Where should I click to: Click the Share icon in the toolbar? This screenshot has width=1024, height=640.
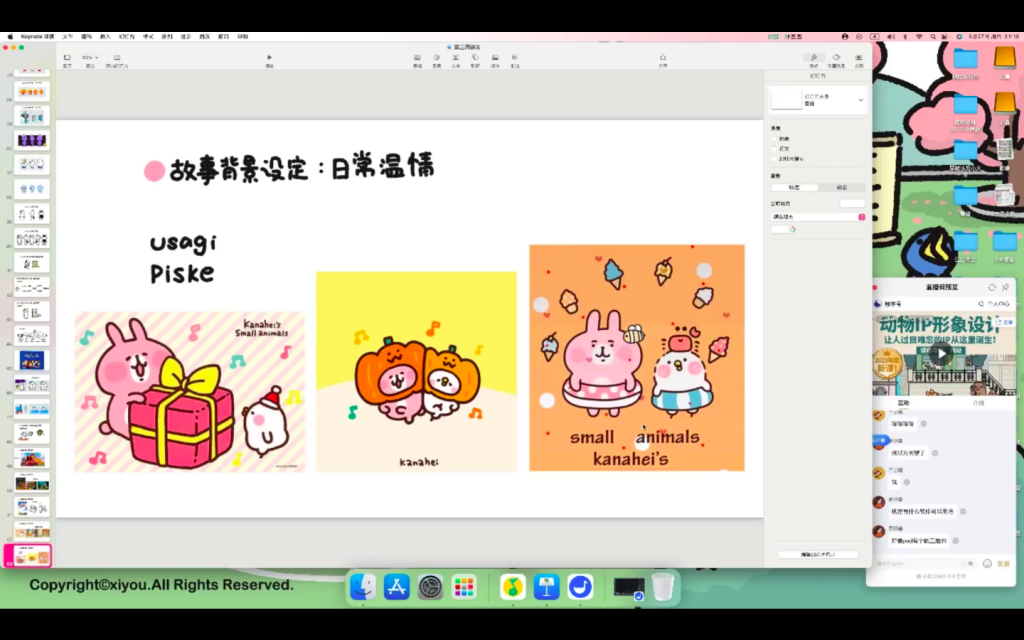point(663,58)
